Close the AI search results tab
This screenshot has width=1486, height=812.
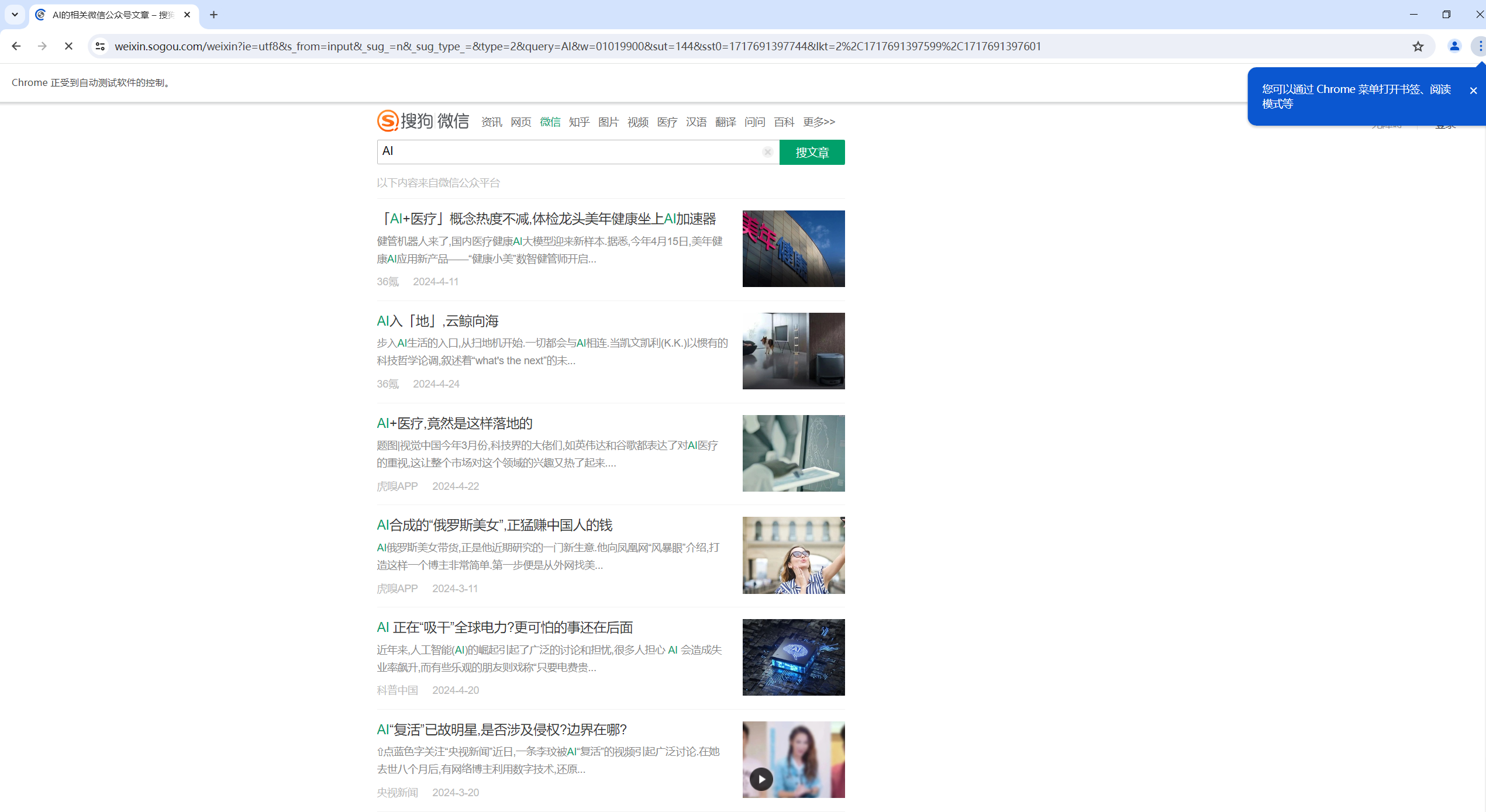(187, 15)
